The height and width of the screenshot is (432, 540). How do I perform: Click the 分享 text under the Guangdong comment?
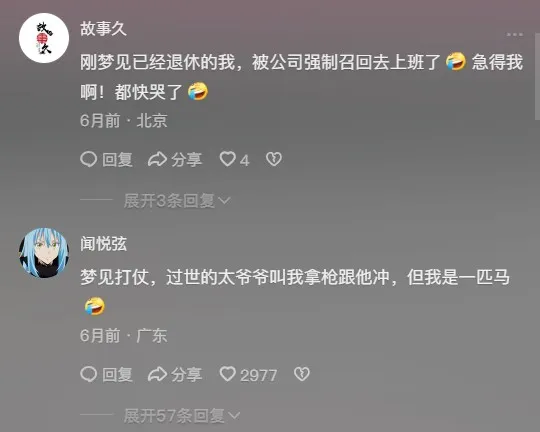click(186, 375)
